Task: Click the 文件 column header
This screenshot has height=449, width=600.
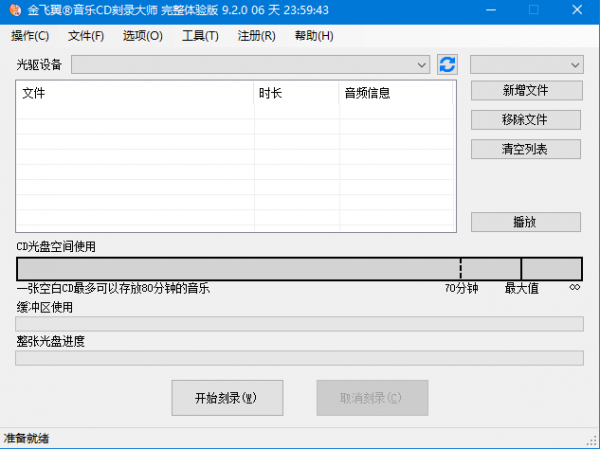Action: tap(135, 93)
